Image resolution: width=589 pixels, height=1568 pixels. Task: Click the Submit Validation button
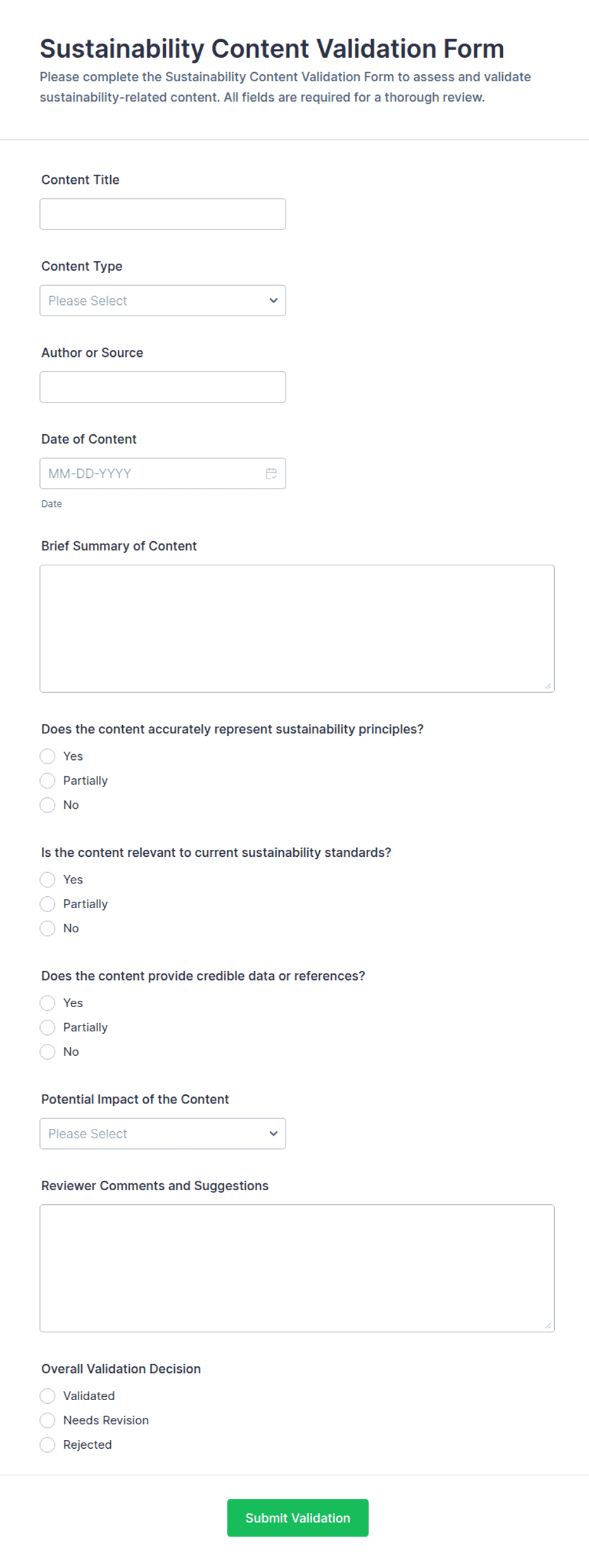(298, 1517)
